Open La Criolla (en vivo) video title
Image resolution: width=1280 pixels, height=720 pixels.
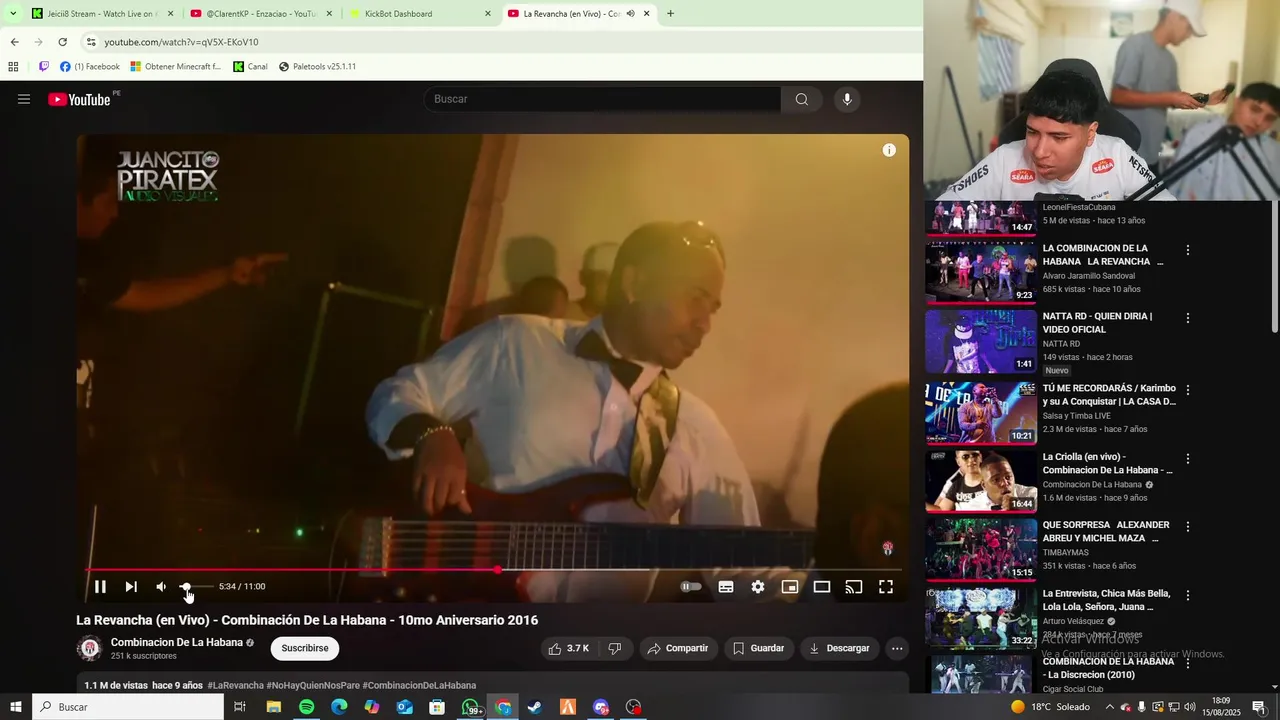(x=1107, y=463)
